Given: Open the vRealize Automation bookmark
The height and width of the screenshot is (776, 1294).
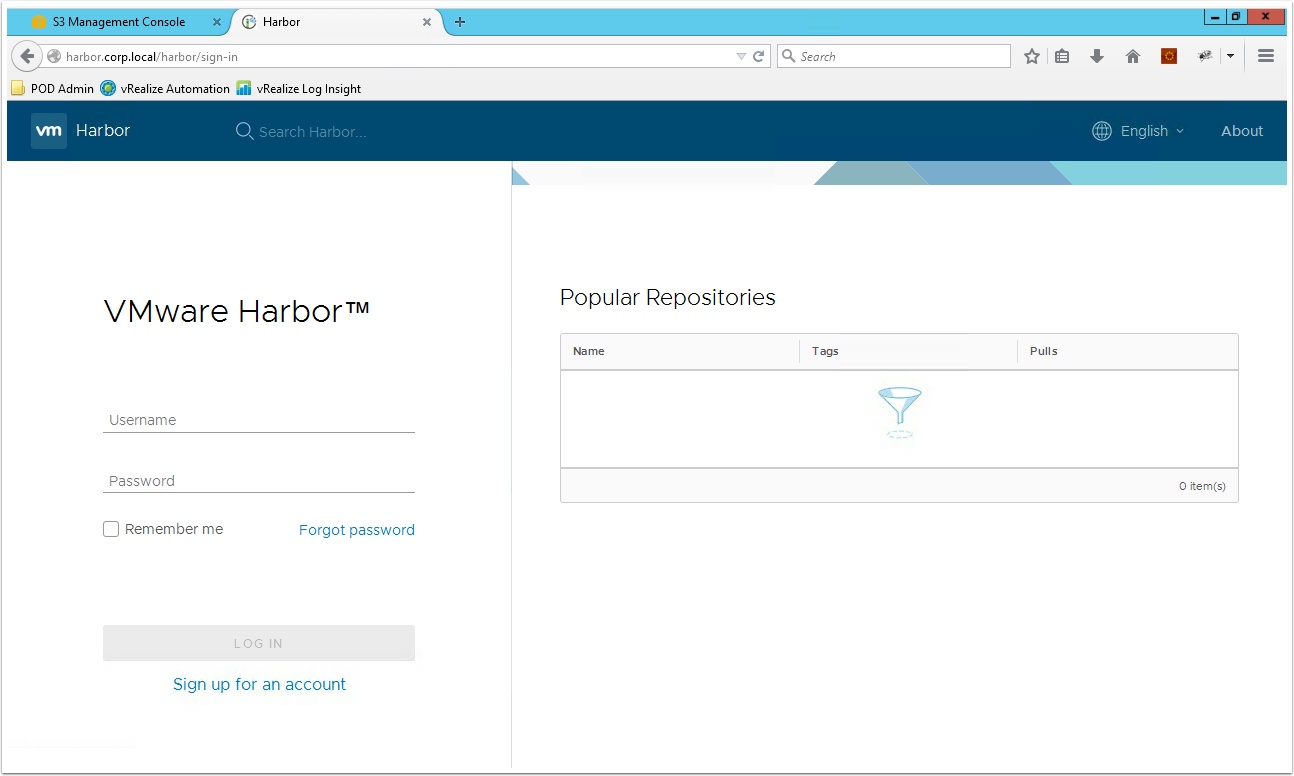Looking at the screenshot, I should point(165,89).
